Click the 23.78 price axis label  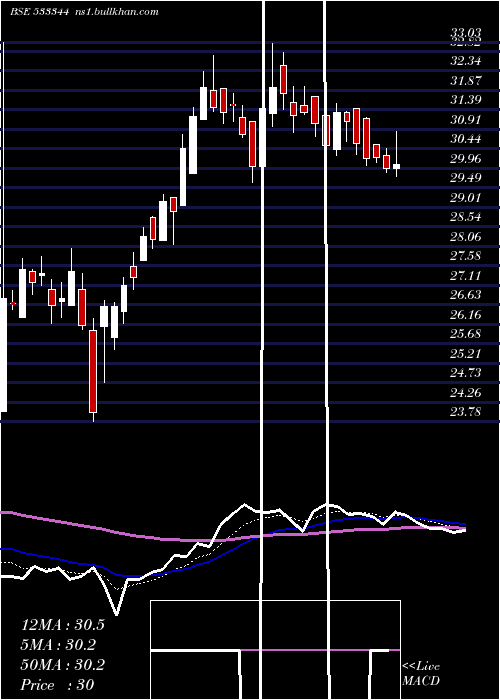[x=466, y=412]
